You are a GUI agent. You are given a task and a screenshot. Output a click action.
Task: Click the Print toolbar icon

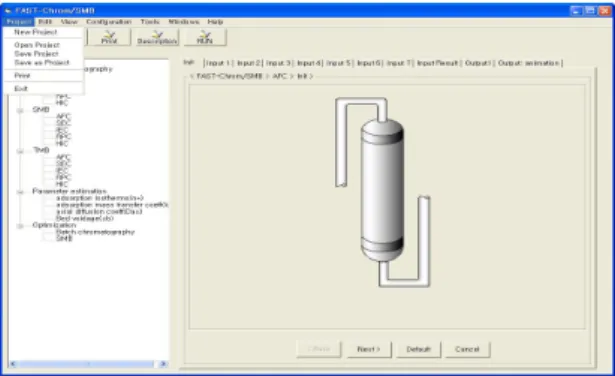[x=109, y=37]
